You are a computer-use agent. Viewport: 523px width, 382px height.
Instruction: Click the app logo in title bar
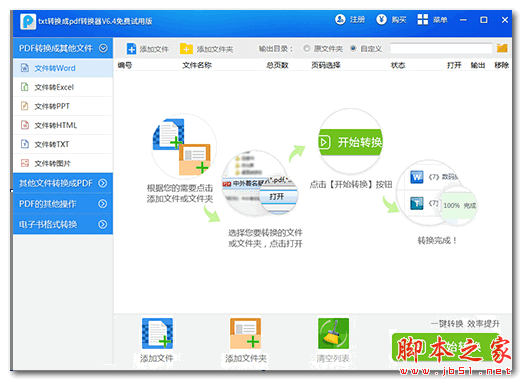28,21
